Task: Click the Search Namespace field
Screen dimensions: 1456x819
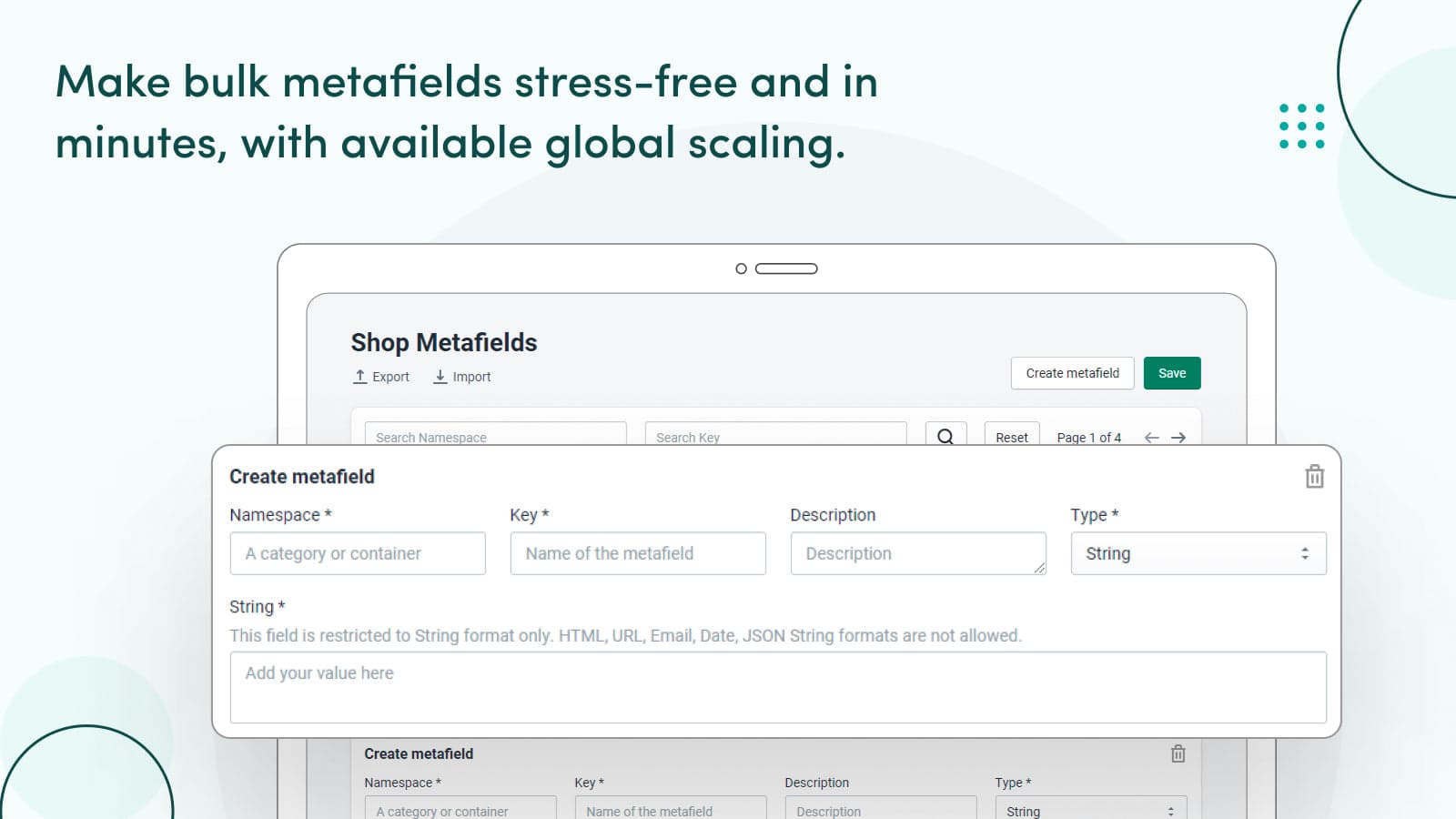Action: (x=495, y=437)
